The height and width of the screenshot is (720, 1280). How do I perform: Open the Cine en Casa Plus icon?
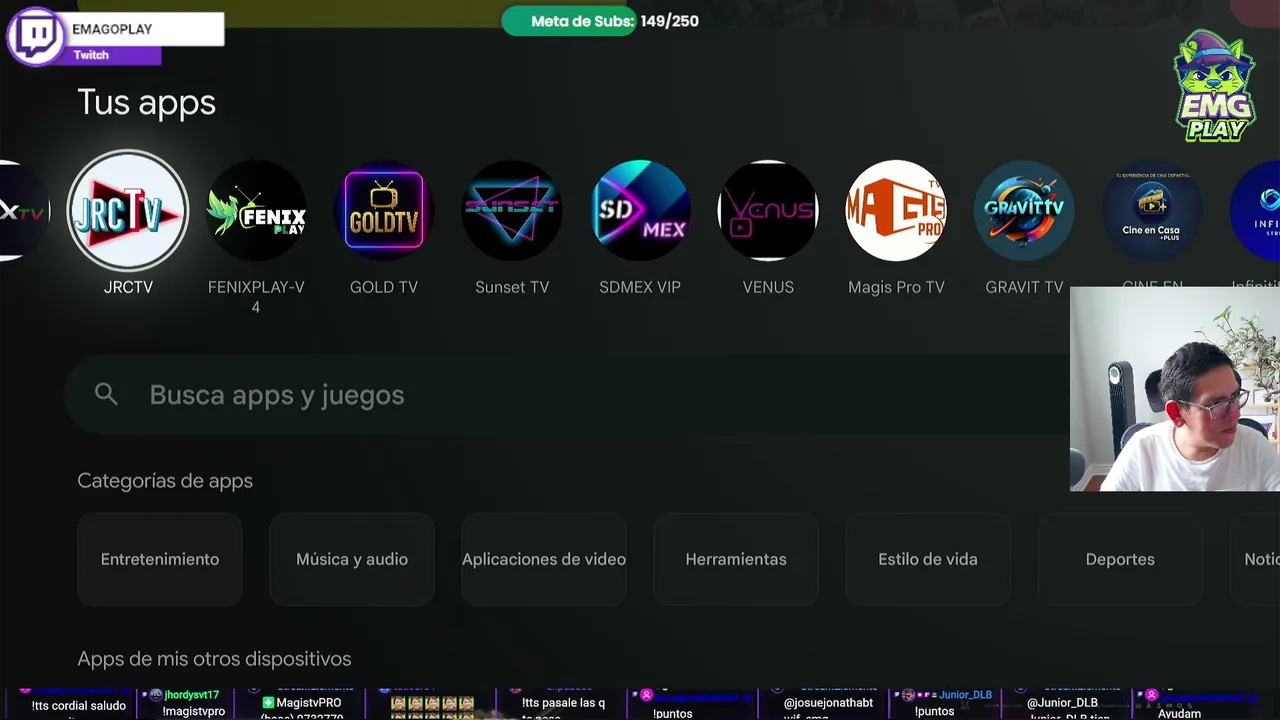pyautogui.click(x=1152, y=211)
